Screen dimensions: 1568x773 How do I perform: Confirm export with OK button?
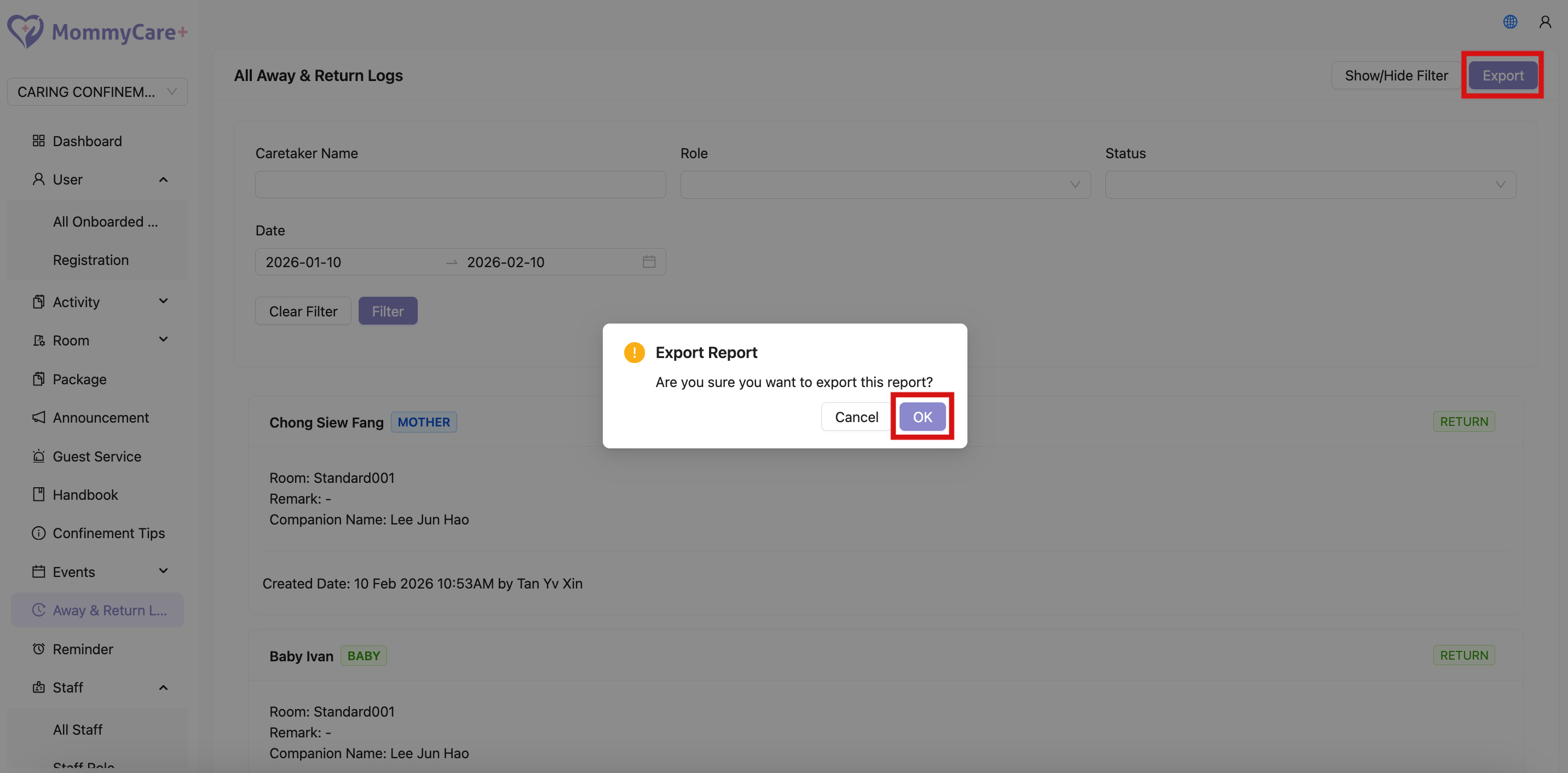pyautogui.click(x=921, y=417)
